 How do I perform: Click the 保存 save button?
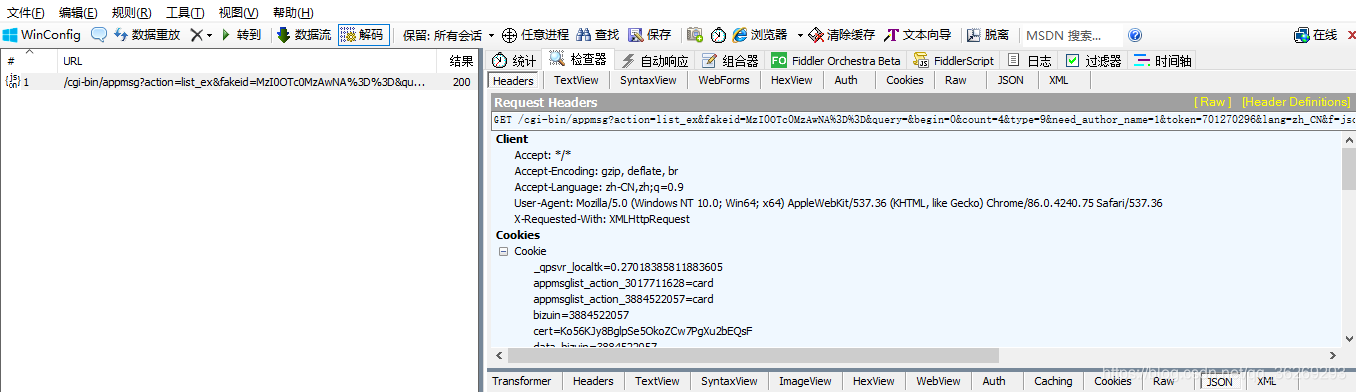pos(650,34)
